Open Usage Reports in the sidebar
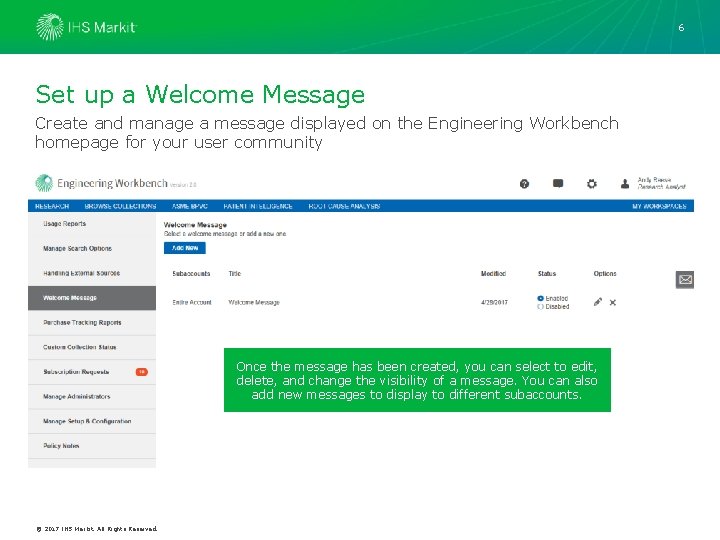This screenshot has width=720, height=540. coord(92,224)
